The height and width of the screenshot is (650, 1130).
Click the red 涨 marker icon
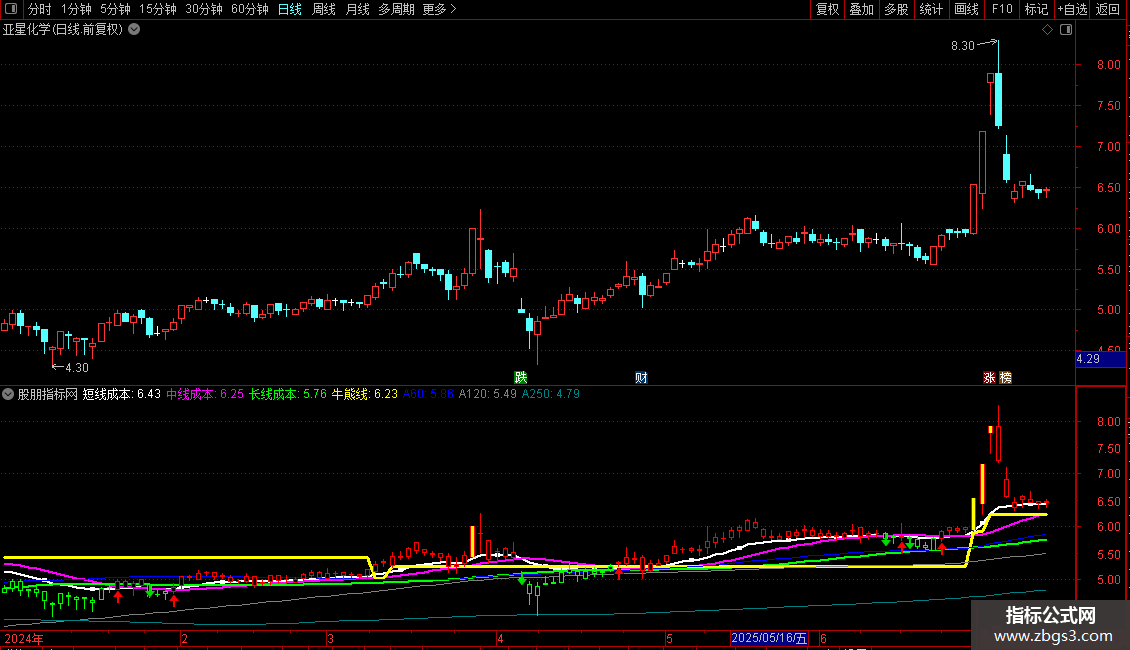tap(989, 378)
